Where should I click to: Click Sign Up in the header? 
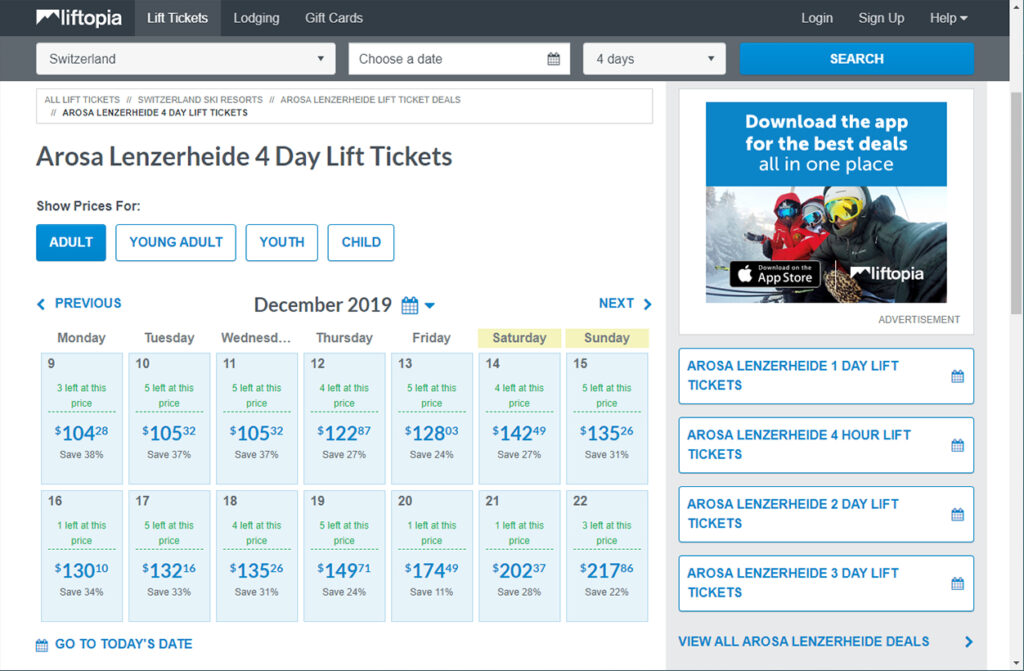(x=881, y=18)
